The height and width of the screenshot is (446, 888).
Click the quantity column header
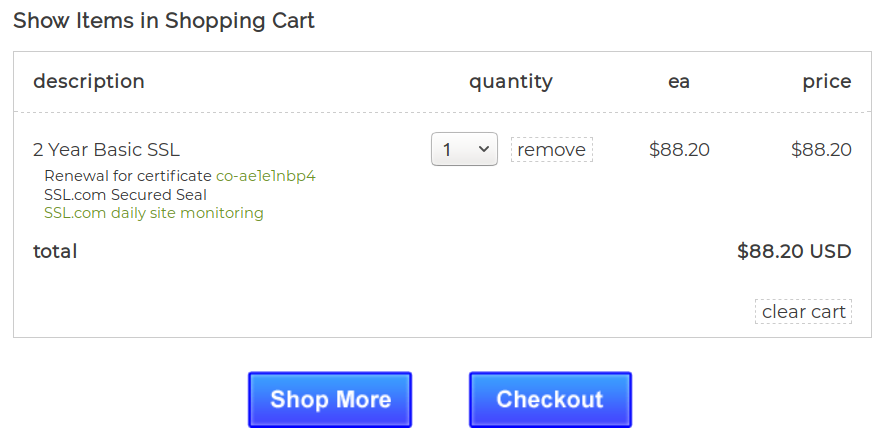click(x=510, y=82)
